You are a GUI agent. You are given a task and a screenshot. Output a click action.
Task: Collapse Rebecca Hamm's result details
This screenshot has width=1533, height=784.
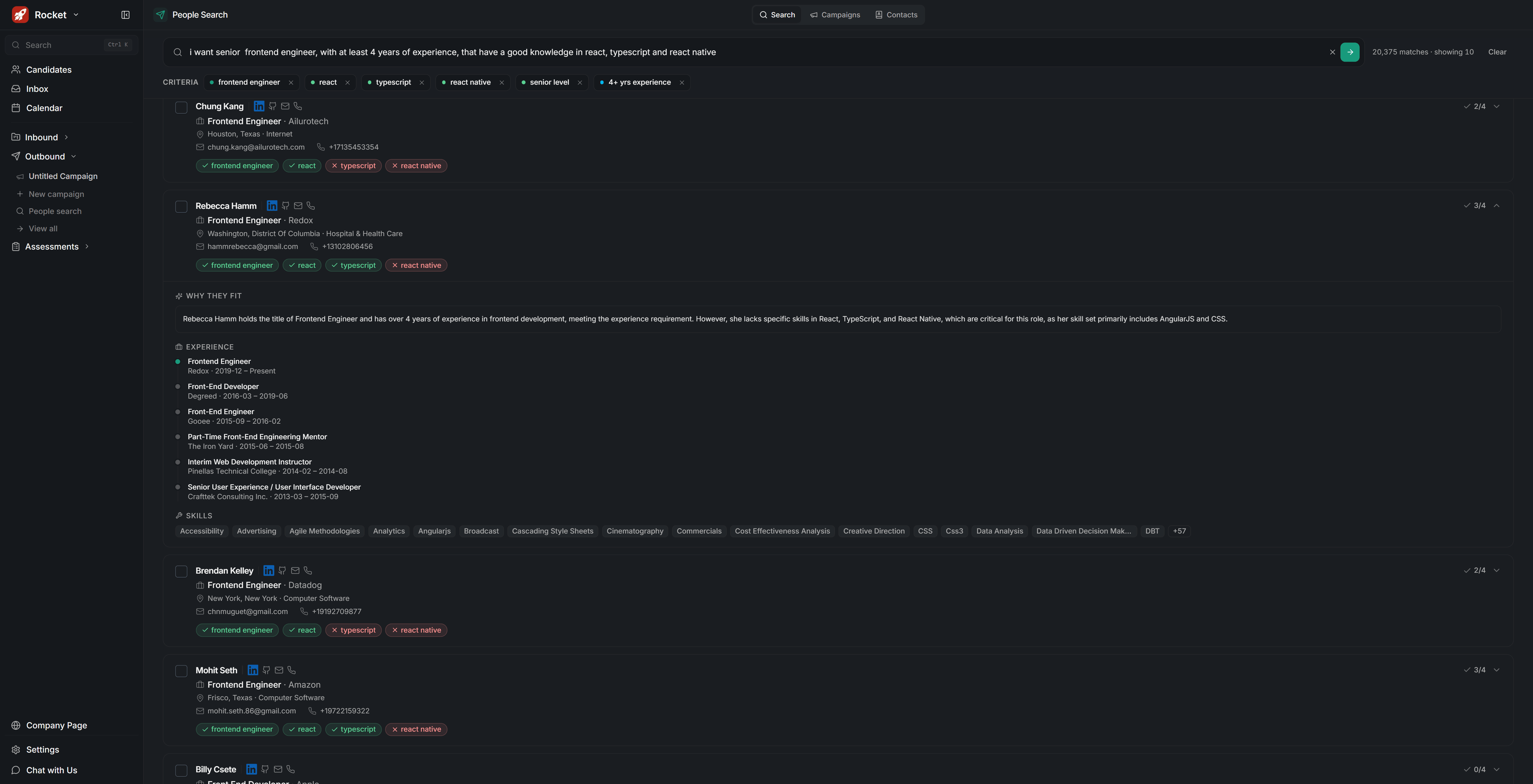(x=1497, y=206)
